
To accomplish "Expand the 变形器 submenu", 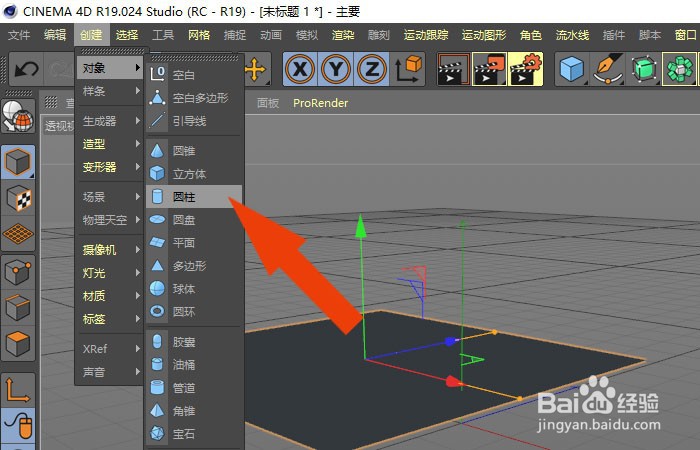I will tap(110, 167).
